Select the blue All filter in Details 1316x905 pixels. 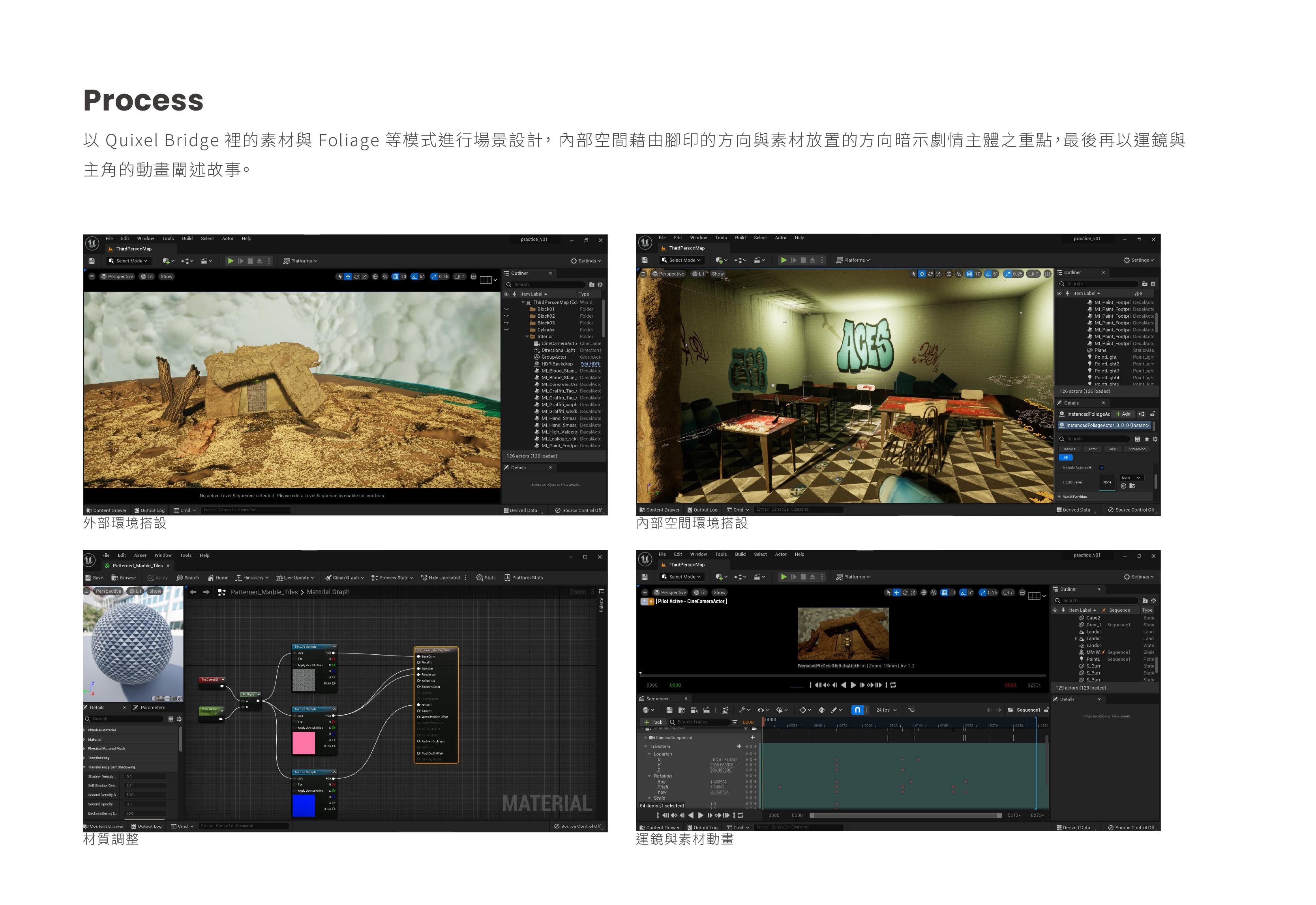coord(1065,457)
